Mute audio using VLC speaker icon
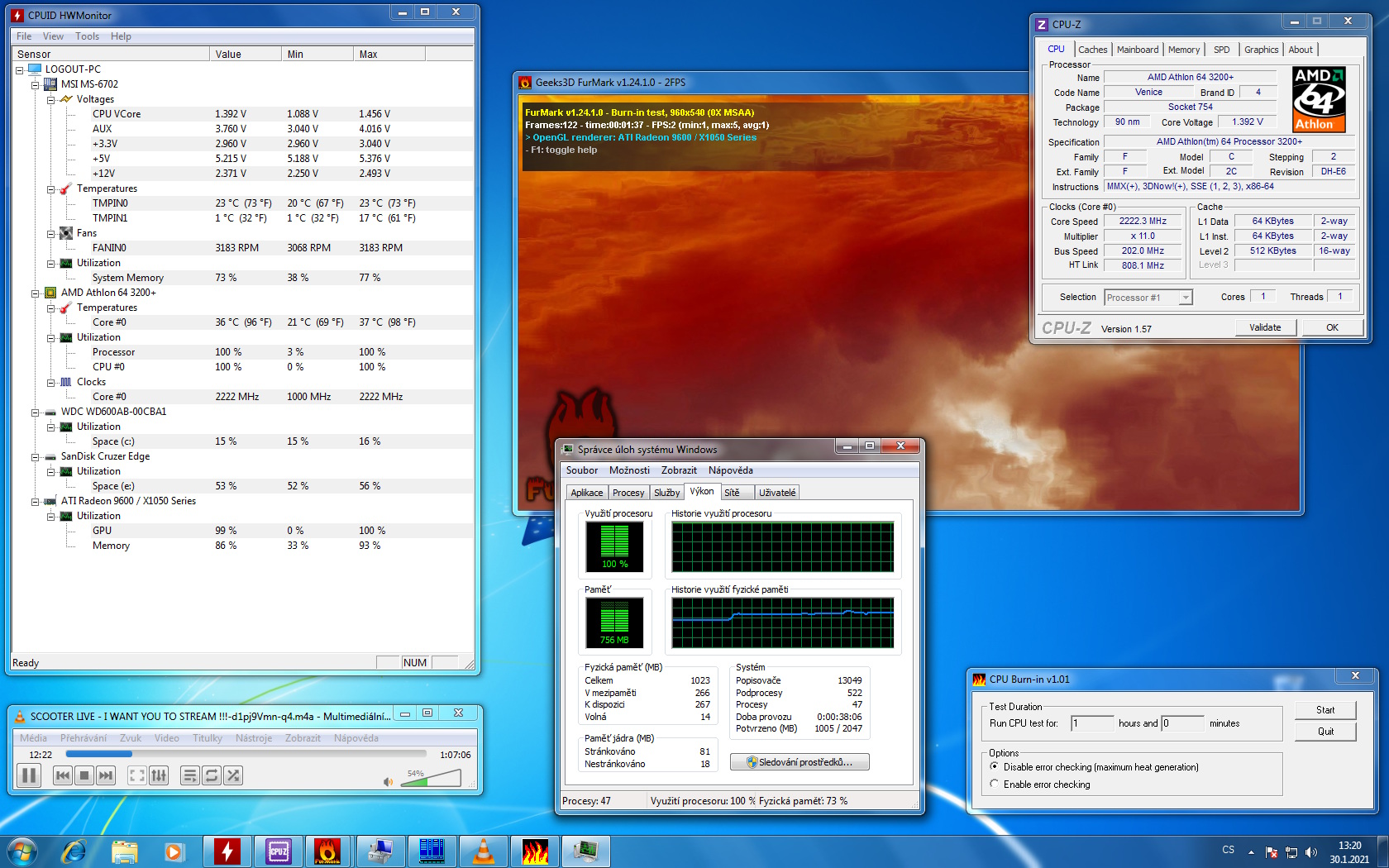This screenshot has height=868, width=1389. click(x=388, y=781)
